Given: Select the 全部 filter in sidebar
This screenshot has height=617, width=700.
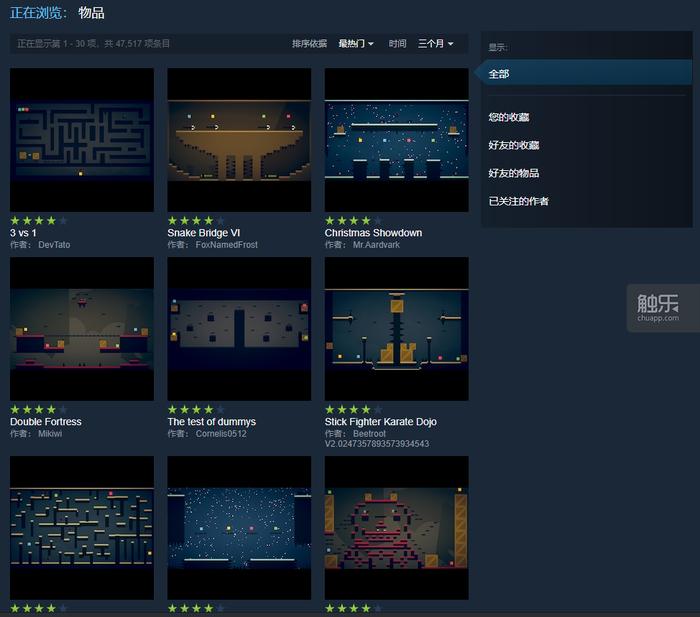Looking at the screenshot, I should tap(499, 74).
